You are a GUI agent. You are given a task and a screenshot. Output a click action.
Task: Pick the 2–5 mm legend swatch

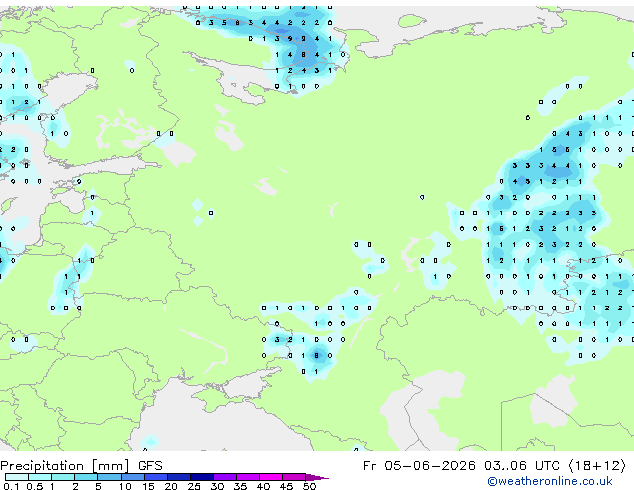click(x=86, y=477)
